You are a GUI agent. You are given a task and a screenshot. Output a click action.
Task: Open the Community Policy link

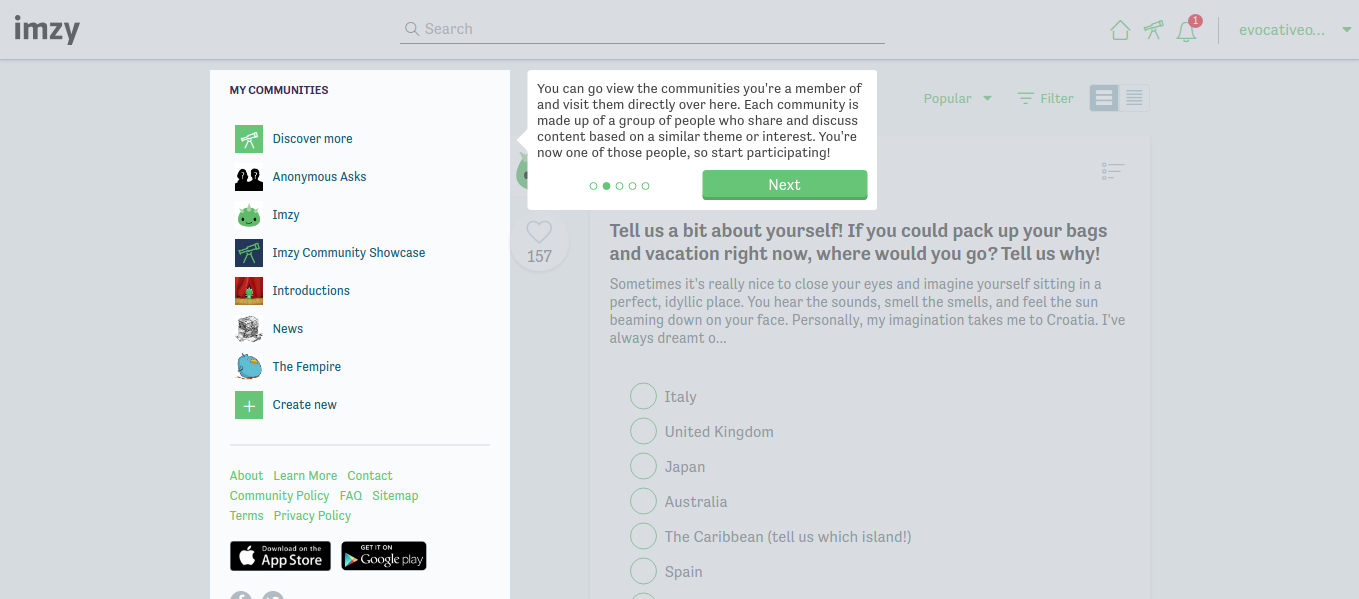click(279, 496)
